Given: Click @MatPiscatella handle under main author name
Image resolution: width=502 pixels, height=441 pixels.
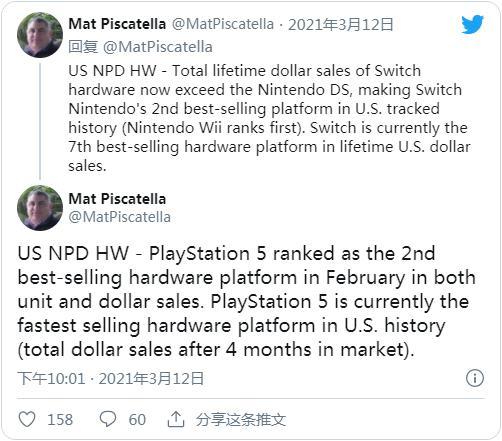Looking at the screenshot, I should [119, 217].
